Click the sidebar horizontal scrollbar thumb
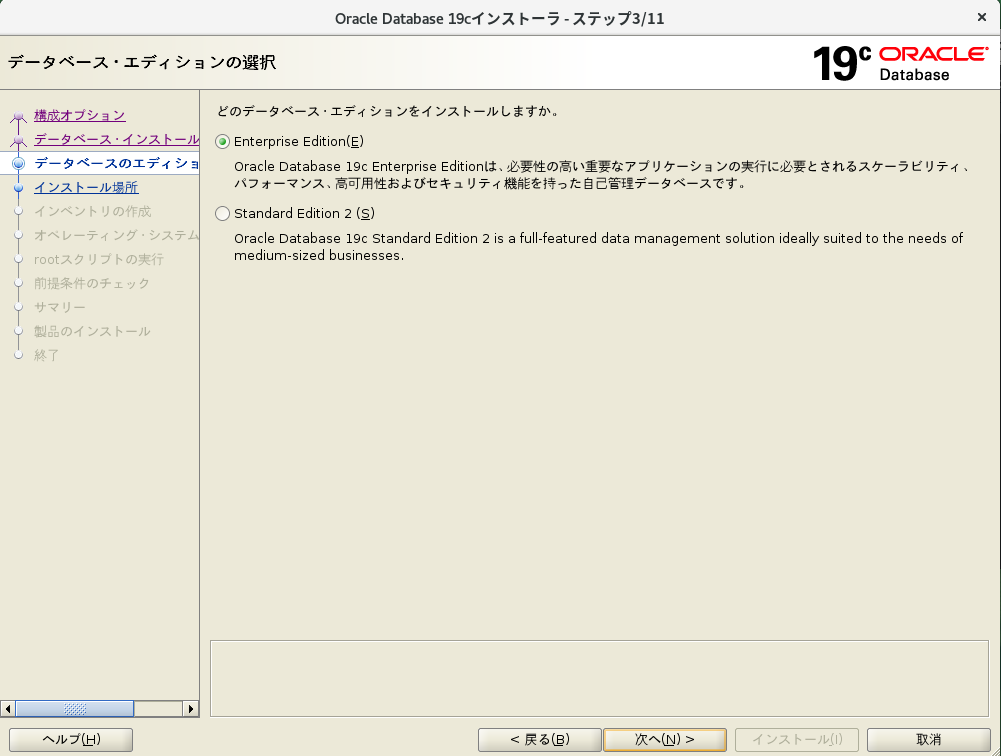This screenshot has height=756, width=1001. click(75, 708)
